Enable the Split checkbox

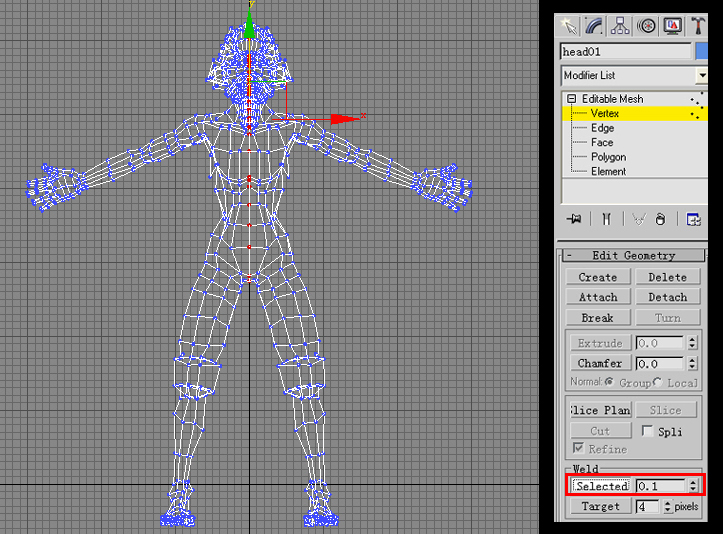(648, 431)
